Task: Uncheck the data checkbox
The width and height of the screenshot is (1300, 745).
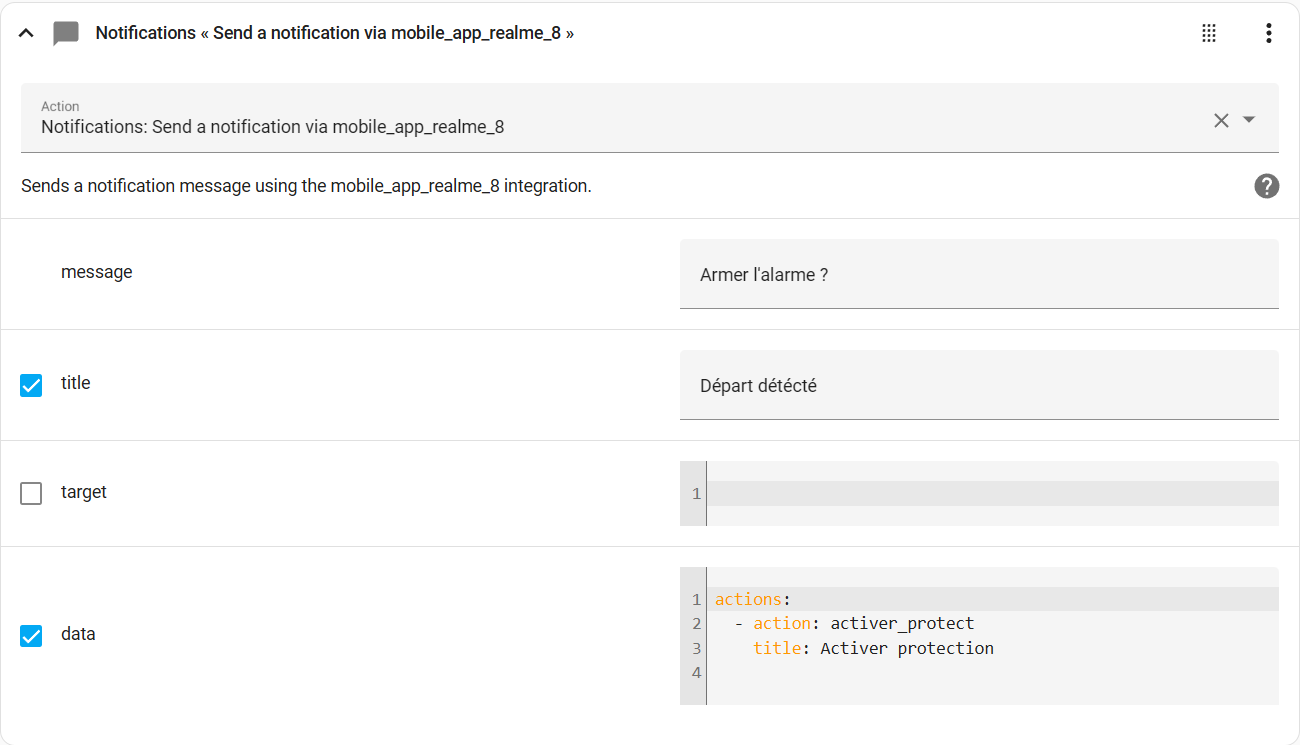Action: pos(31,636)
